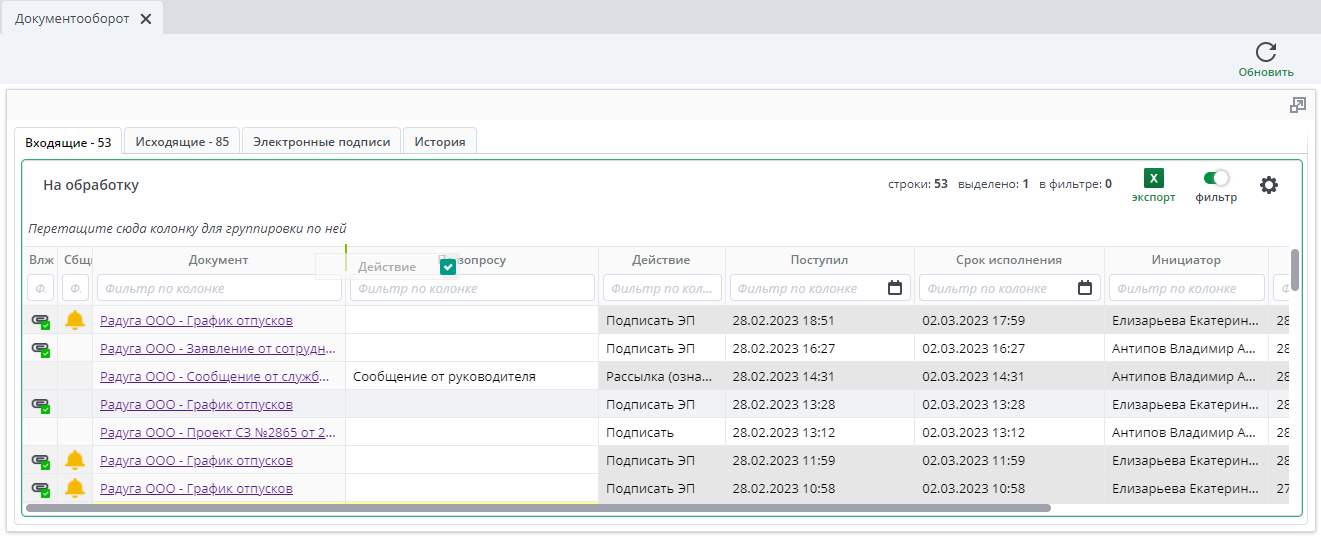Open График отпусков link received 18:51
The height and width of the screenshot is (539, 1321).
click(196, 321)
